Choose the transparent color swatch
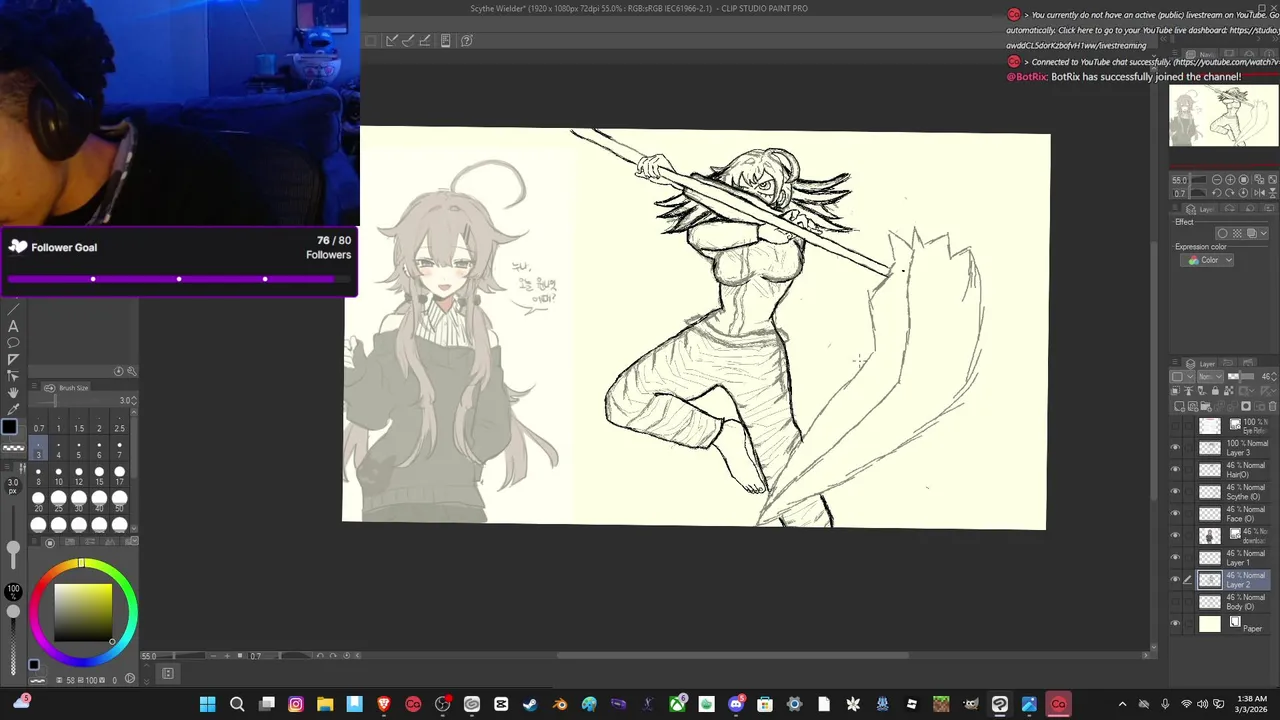The height and width of the screenshot is (720, 1280). coord(13,448)
